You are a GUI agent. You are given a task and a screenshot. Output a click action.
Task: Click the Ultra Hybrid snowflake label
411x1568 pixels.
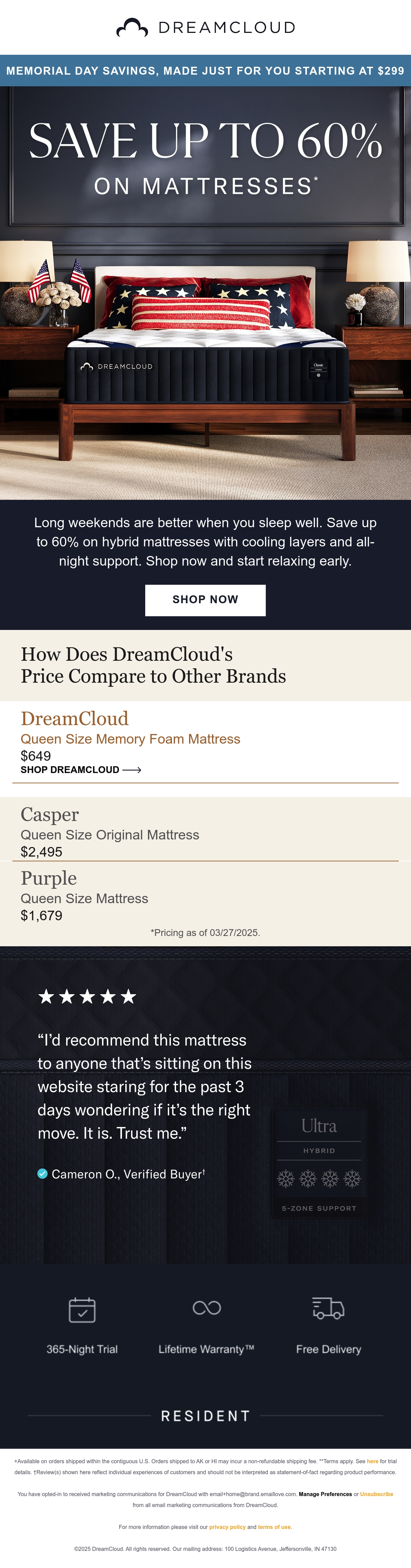click(319, 1163)
